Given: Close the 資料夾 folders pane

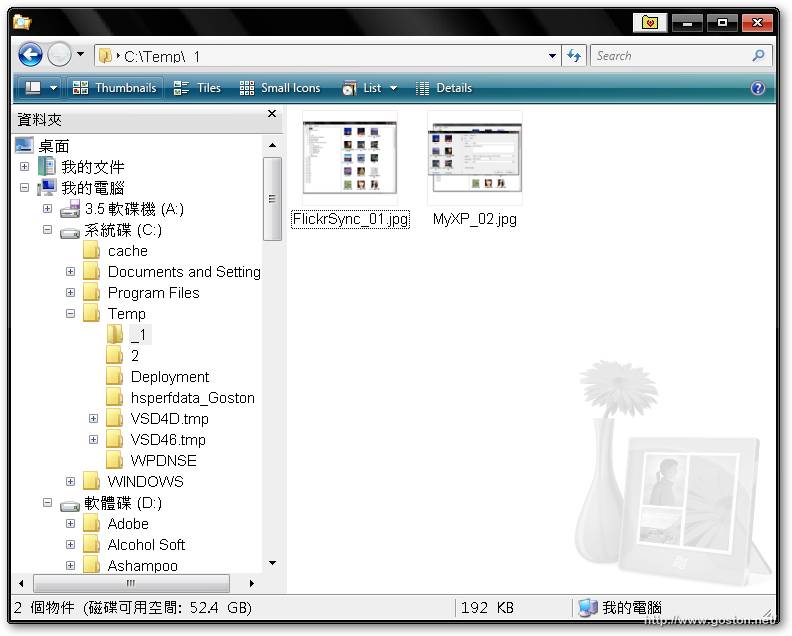Looking at the screenshot, I should 272,114.
